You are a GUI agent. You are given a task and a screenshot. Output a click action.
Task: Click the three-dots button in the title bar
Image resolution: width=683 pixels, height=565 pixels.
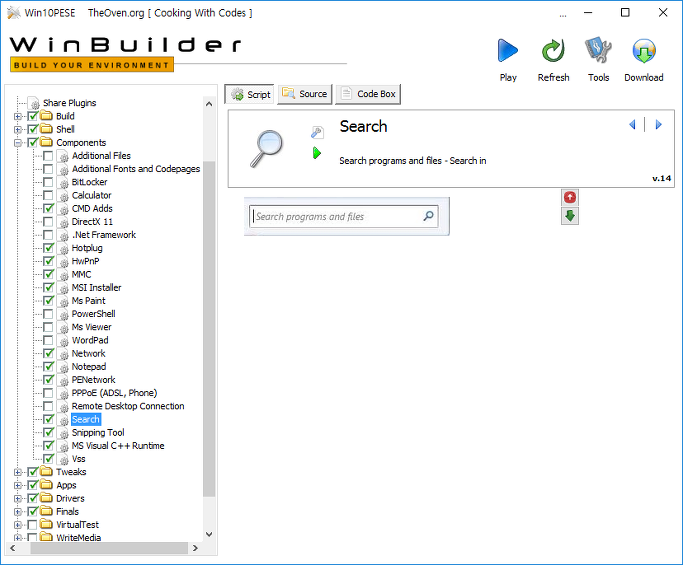563,15
